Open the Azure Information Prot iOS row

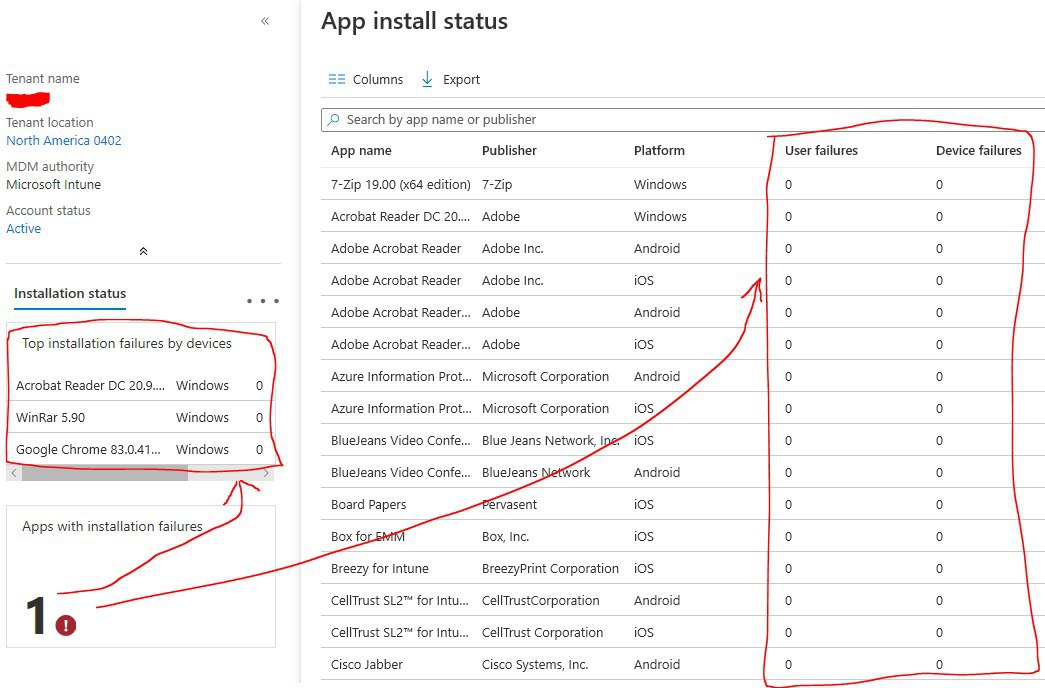pos(683,409)
